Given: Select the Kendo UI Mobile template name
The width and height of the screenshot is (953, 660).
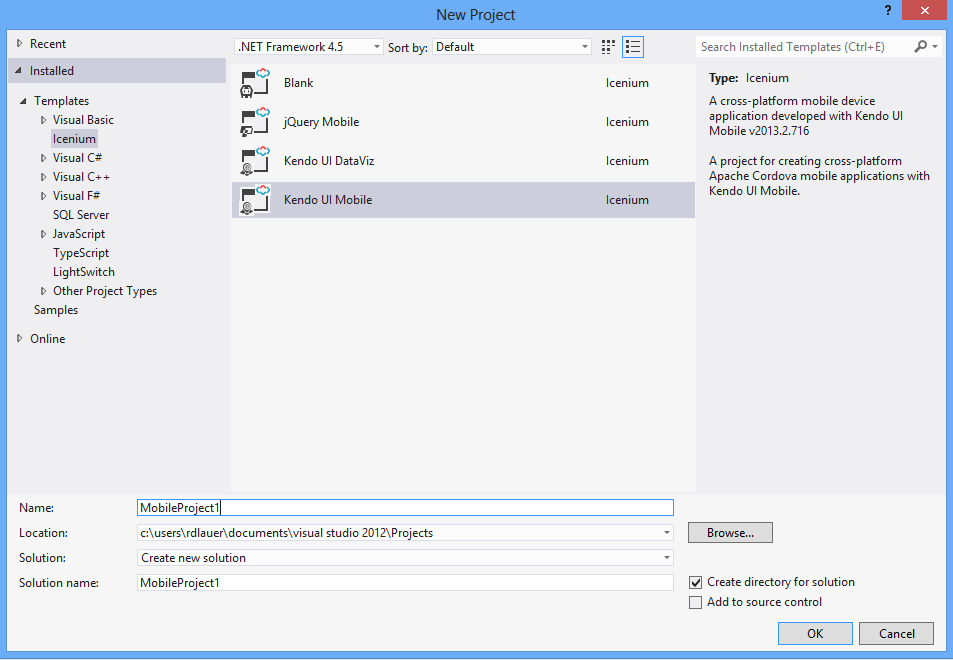Looking at the screenshot, I should 328,200.
